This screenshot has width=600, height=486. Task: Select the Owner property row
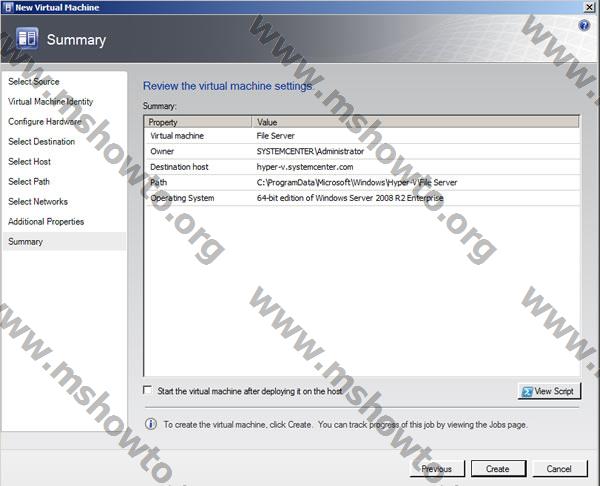coord(362,152)
